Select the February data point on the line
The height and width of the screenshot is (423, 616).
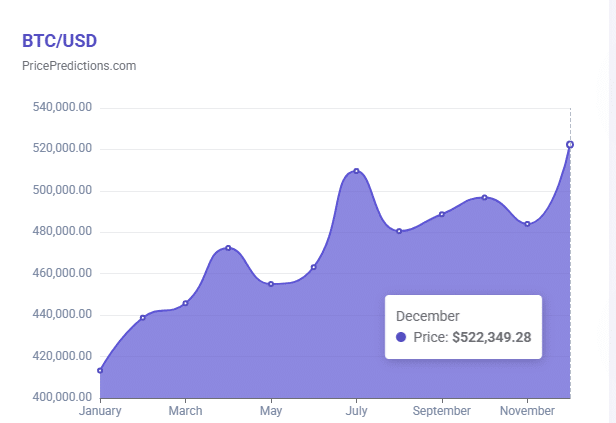(x=143, y=318)
